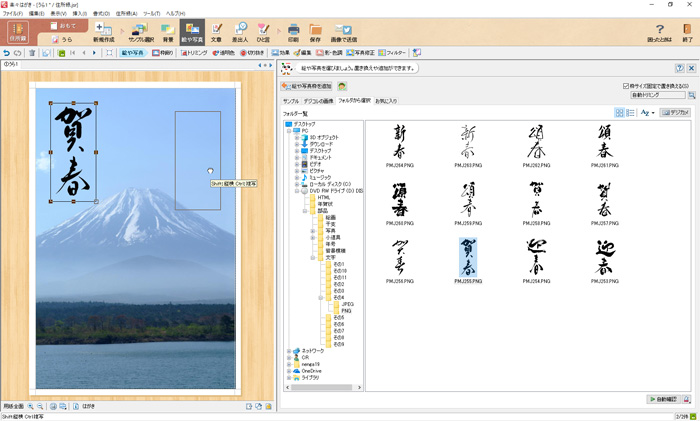Open the 文章 (text) tool

pyautogui.click(x=215, y=32)
